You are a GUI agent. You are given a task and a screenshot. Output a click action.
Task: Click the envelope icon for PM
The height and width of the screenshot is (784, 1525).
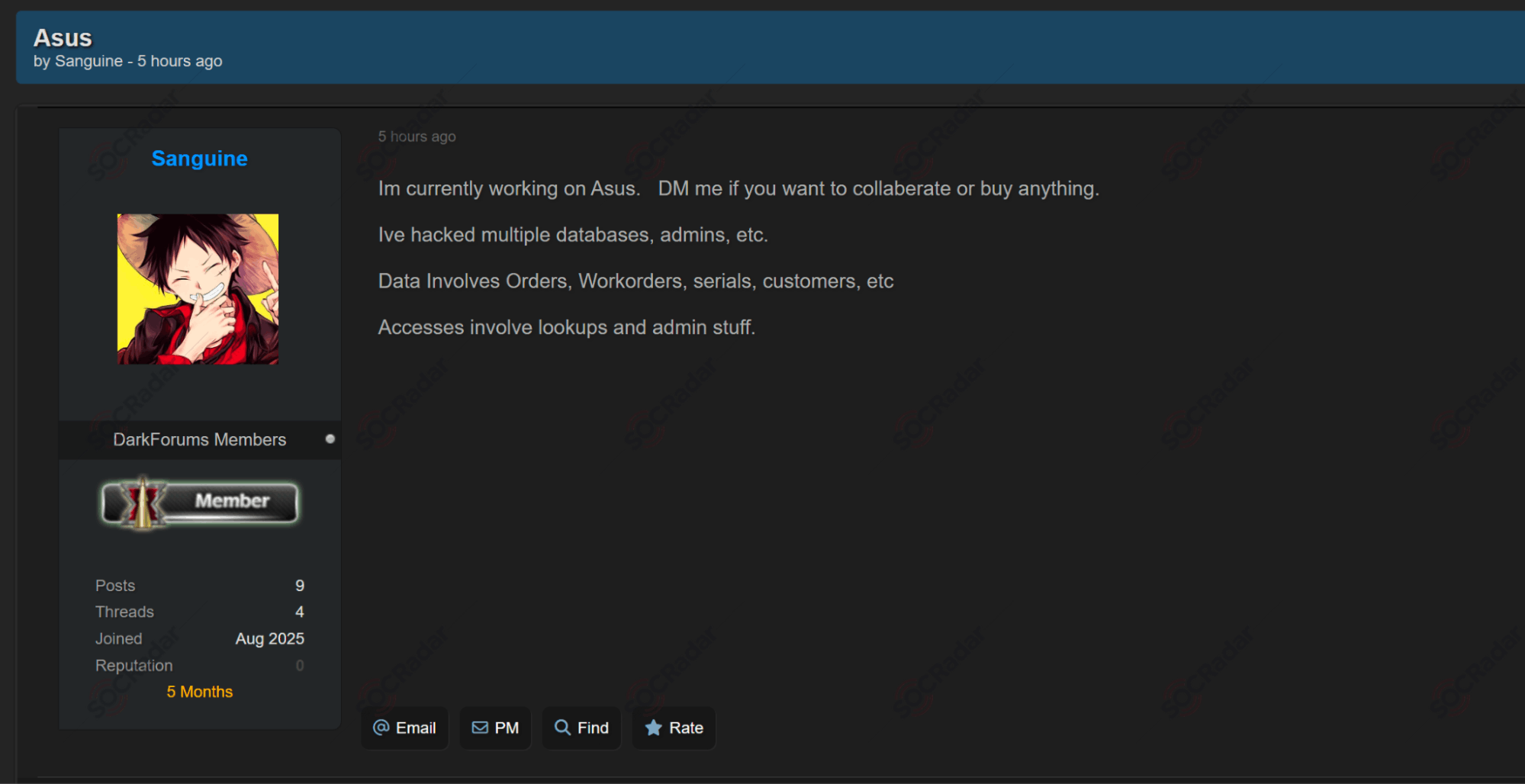pyautogui.click(x=480, y=728)
